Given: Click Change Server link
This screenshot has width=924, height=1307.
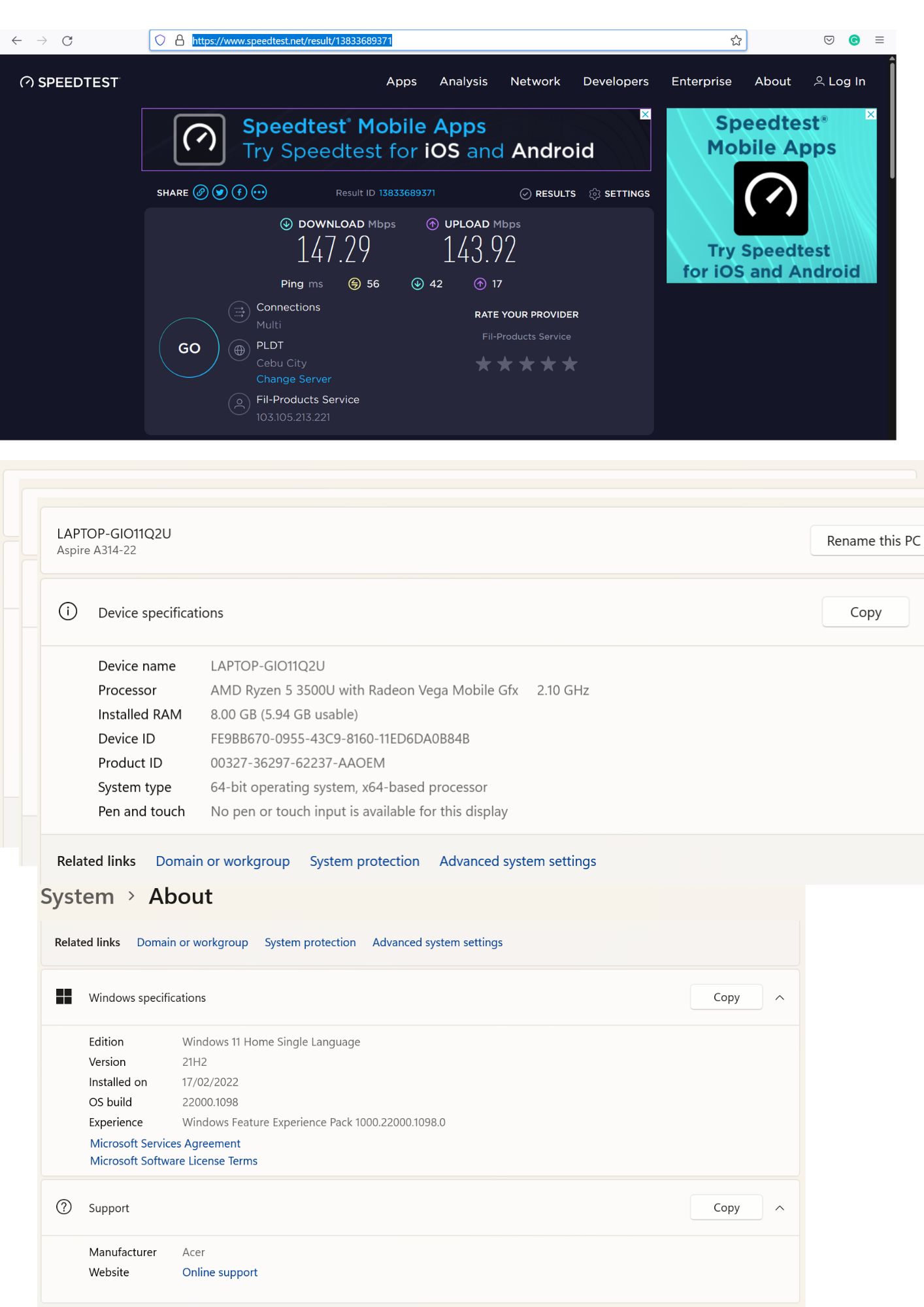Looking at the screenshot, I should (x=294, y=379).
